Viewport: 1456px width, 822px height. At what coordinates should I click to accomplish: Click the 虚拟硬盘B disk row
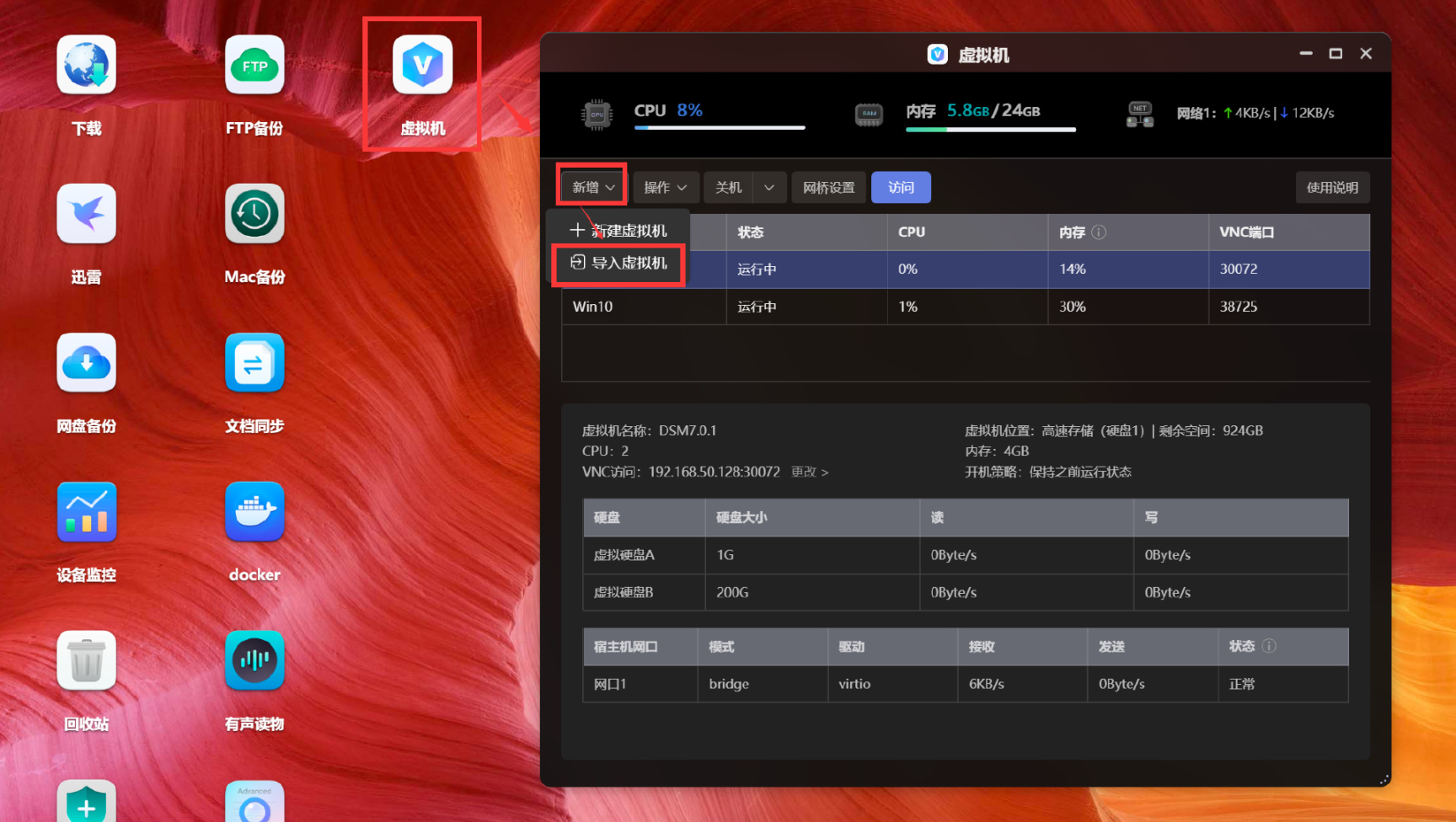pyautogui.click(x=966, y=592)
